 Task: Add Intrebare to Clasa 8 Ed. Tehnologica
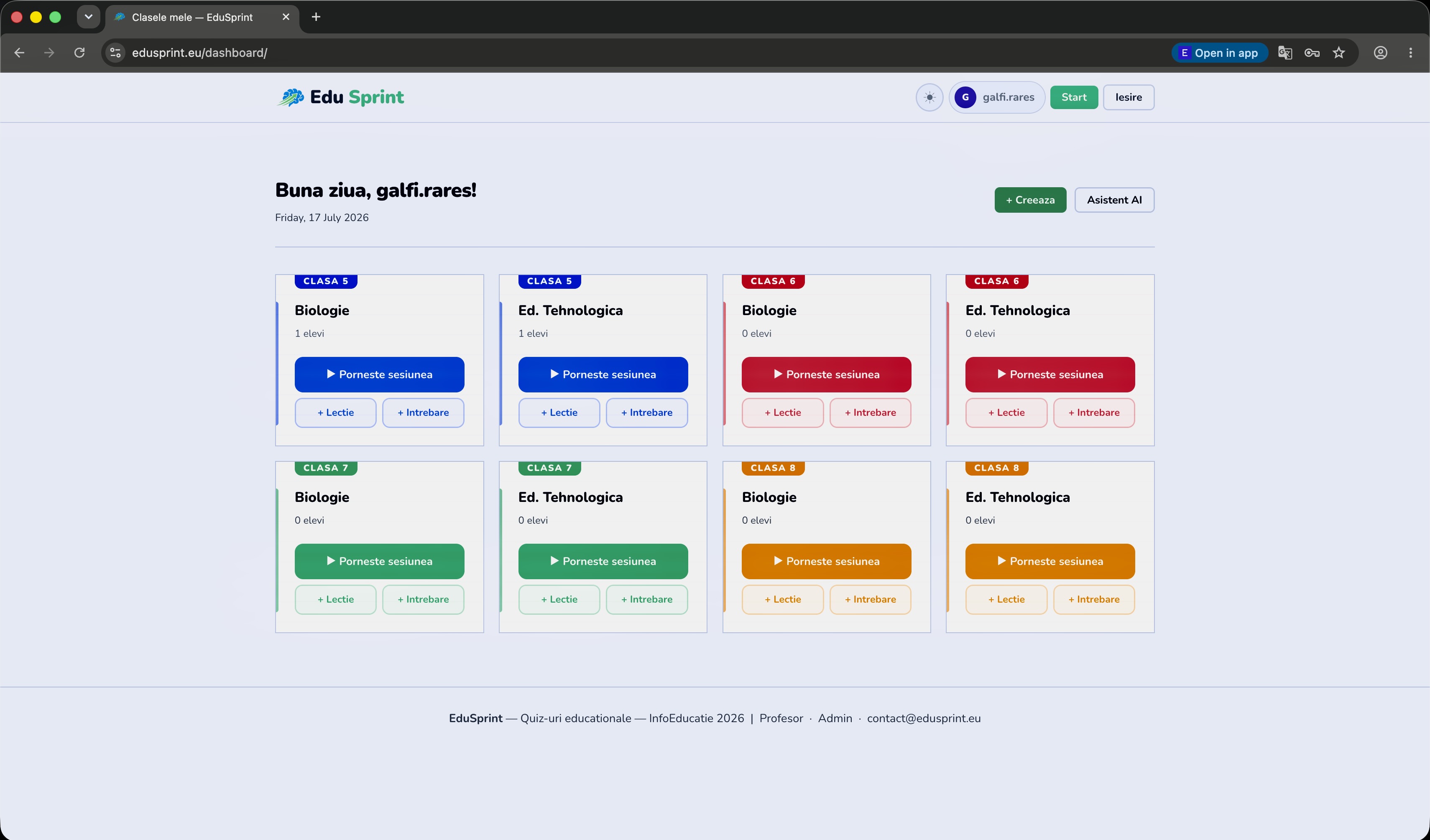click(1093, 600)
